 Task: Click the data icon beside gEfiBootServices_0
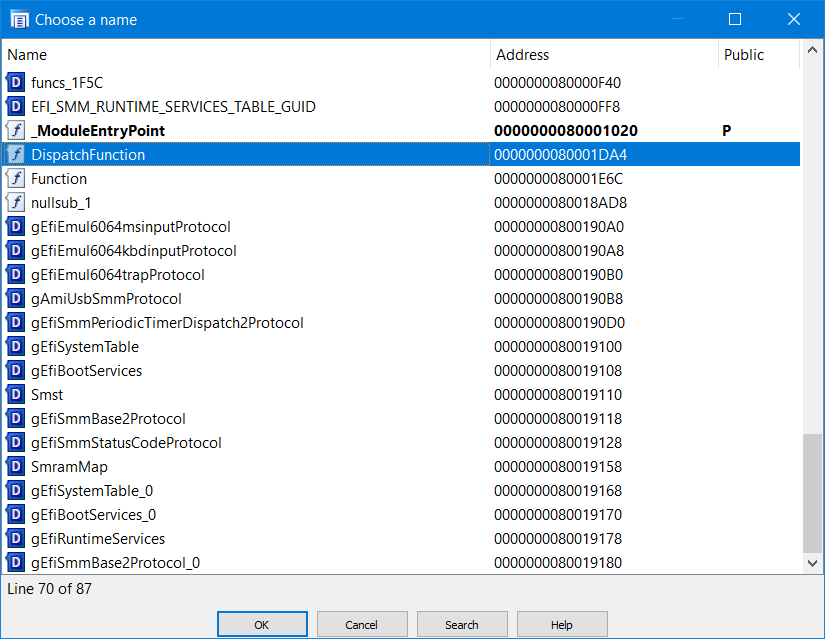[x=16, y=514]
